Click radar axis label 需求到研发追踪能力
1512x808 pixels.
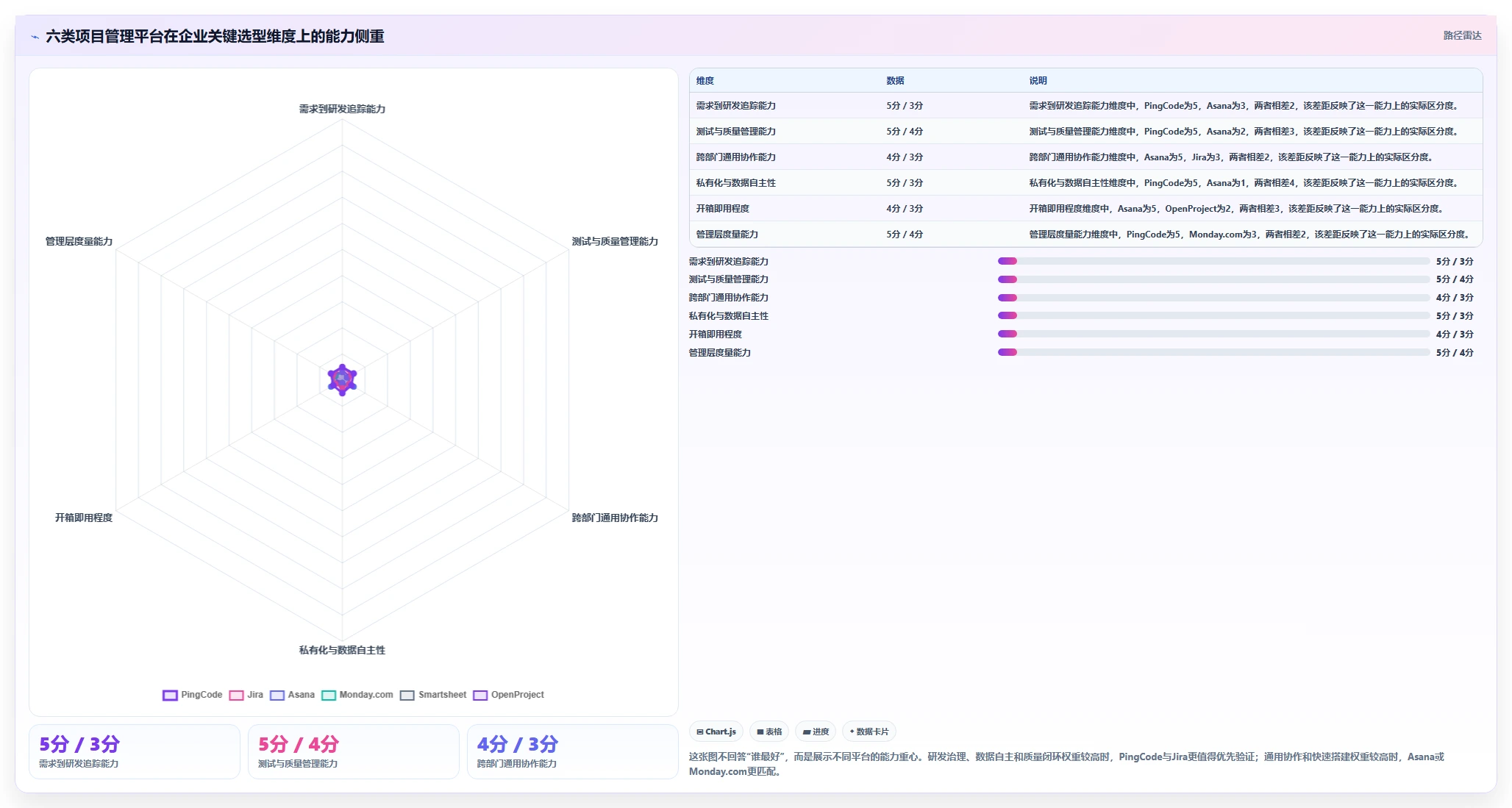pos(342,109)
